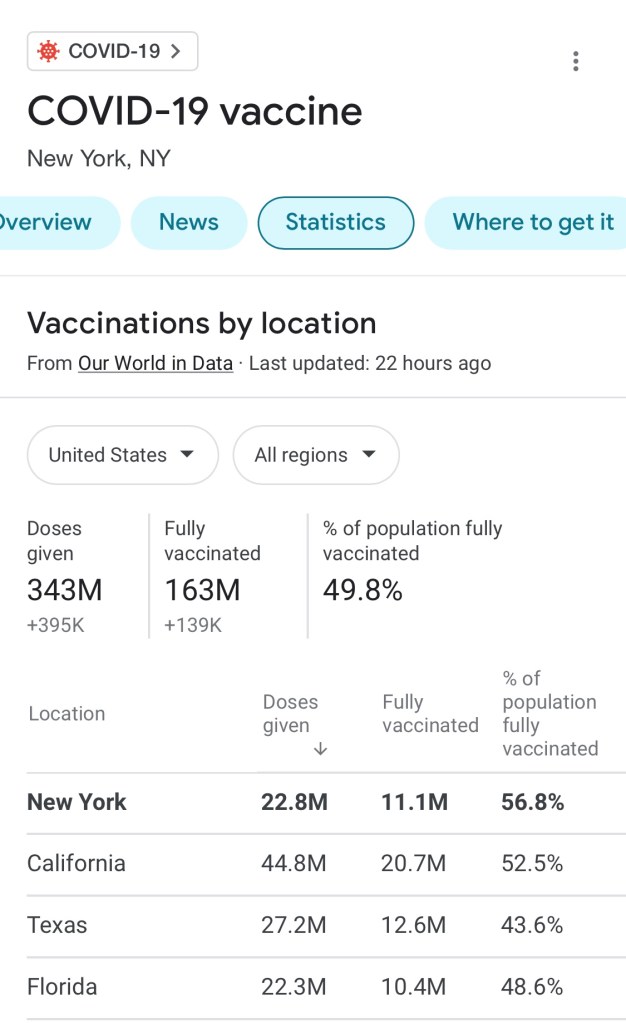Open the COVID-19 topic chip

112,52
